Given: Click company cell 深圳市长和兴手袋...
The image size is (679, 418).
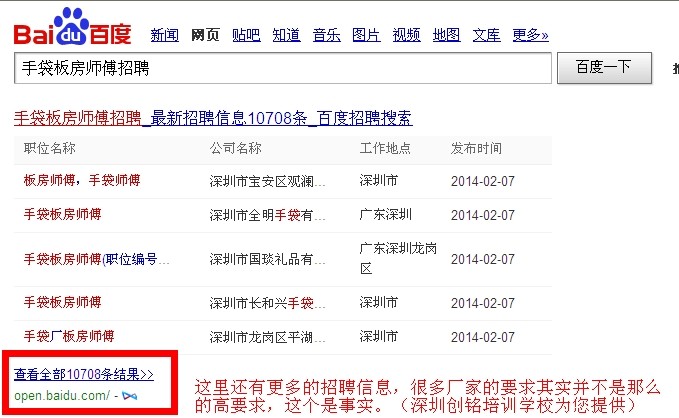Looking at the screenshot, I should coord(267,303).
